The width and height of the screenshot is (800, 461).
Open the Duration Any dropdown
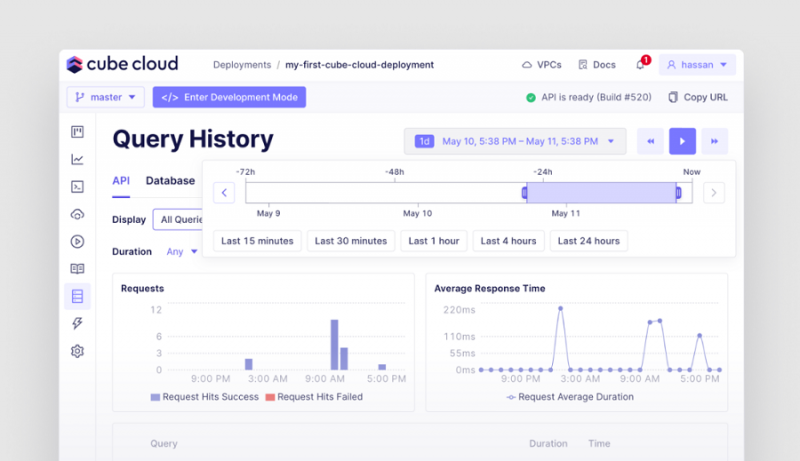(182, 252)
